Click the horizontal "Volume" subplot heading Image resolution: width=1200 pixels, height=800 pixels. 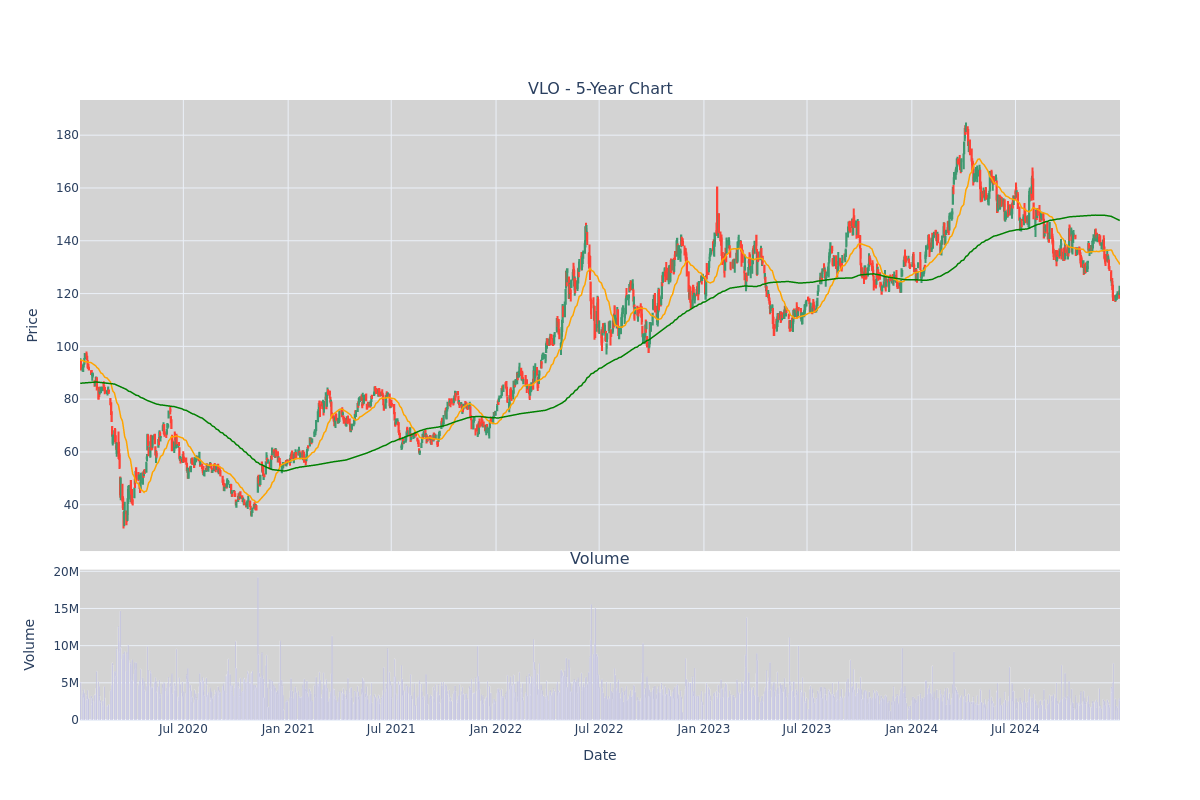pyautogui.click(x=600, y=559)
